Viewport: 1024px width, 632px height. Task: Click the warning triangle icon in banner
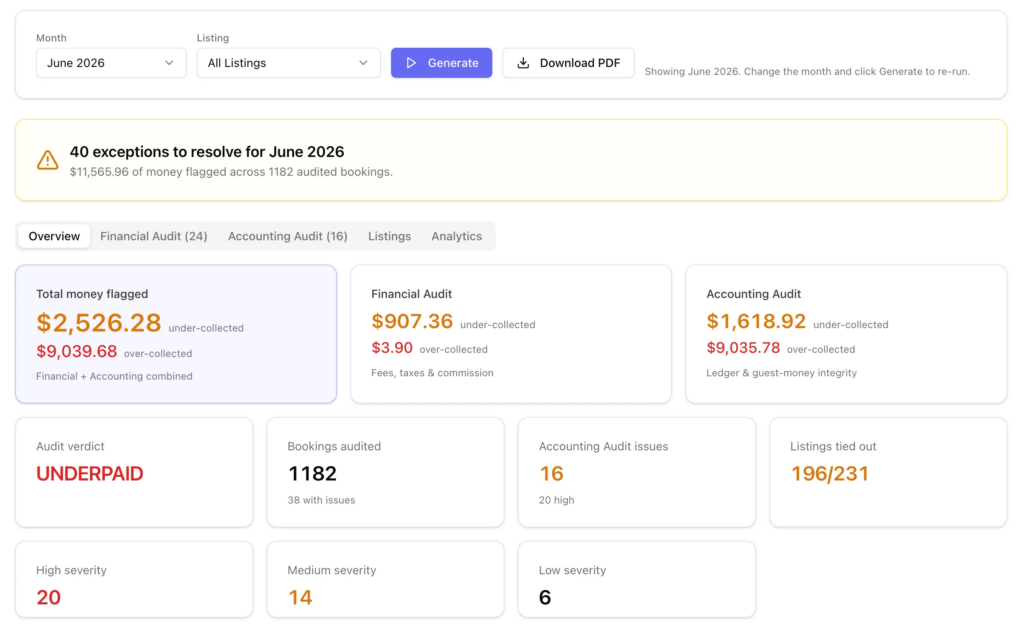[x=48, y=160]
